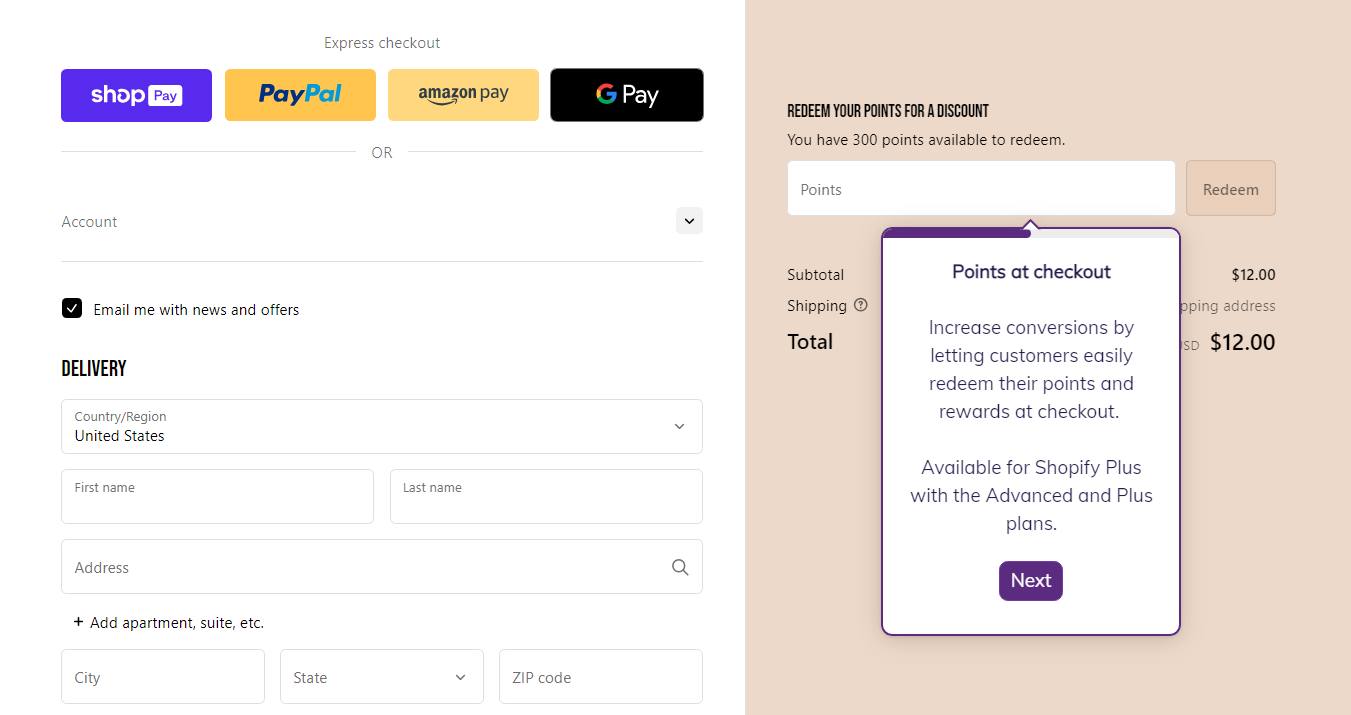Click the address search magnifier icon
This screenshot has width=1351, height=715.
pyautogui.click(x=680, y=566)
